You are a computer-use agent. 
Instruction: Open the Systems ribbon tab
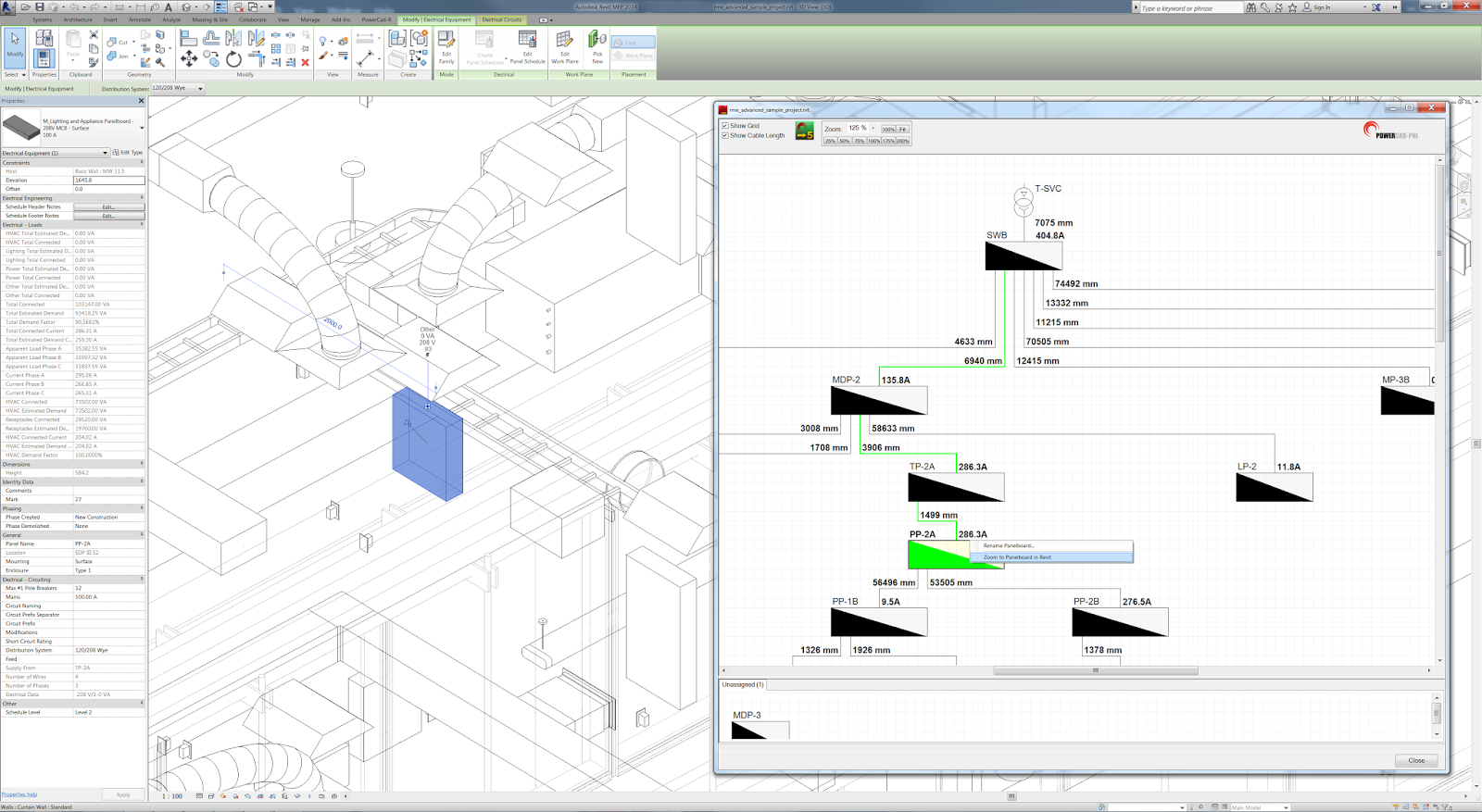click(43, 19)
